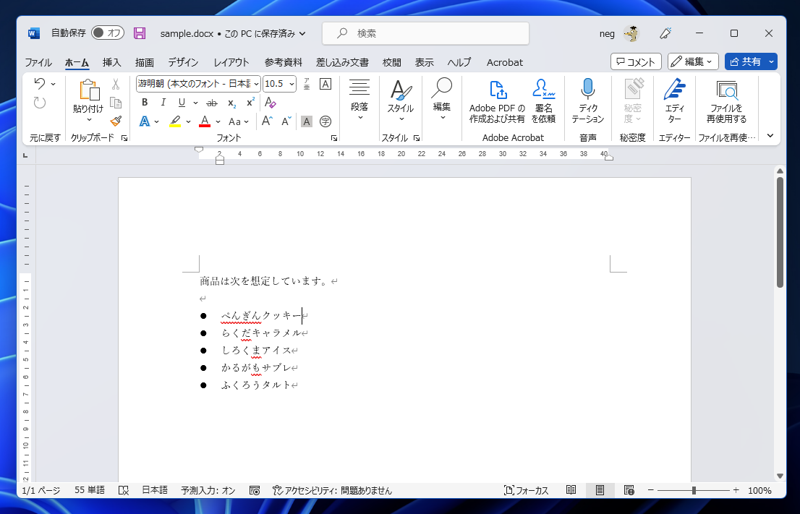Toggle Bold formatting
Screen dimensions: 800x514
click(144, 102)
